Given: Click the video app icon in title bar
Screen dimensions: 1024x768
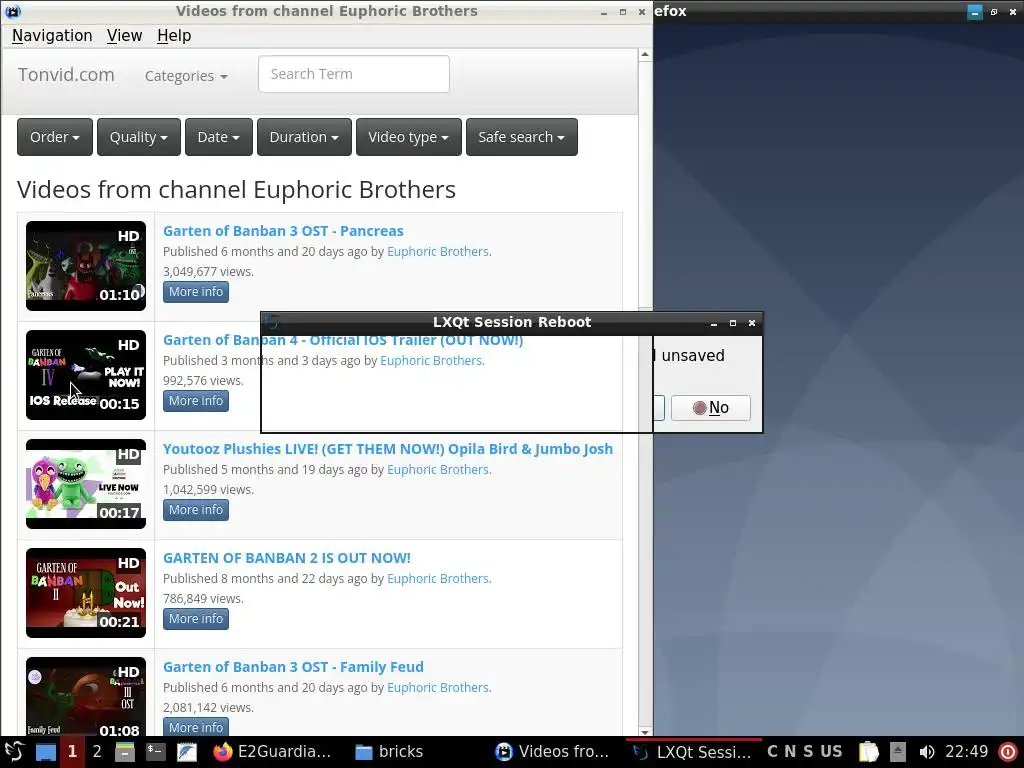Looking at the screenshot, I should tap(12, 11).
